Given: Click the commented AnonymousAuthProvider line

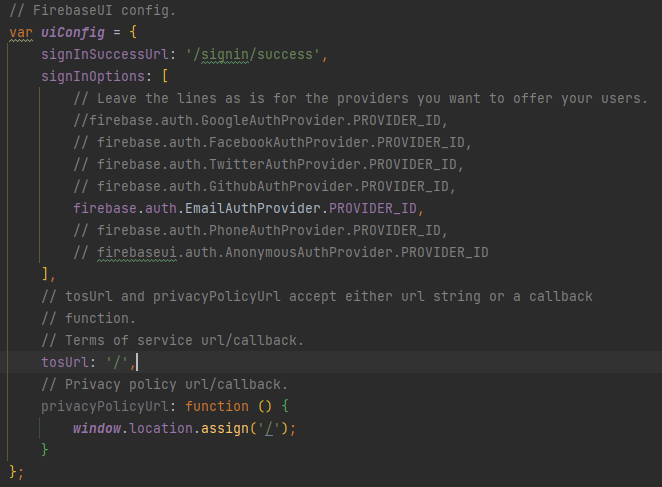Looking at the screenshot, I should click(x=281, y=252).
